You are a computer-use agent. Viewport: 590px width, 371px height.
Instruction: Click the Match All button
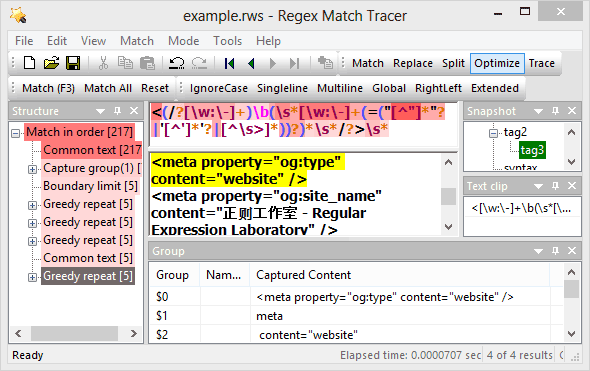click(x=108, y=88)
